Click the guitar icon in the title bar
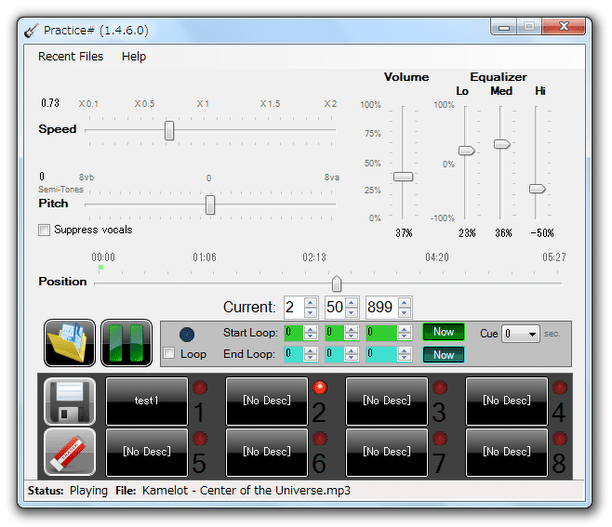Screen dimensions: 612x527 click(x=31, y=30)
